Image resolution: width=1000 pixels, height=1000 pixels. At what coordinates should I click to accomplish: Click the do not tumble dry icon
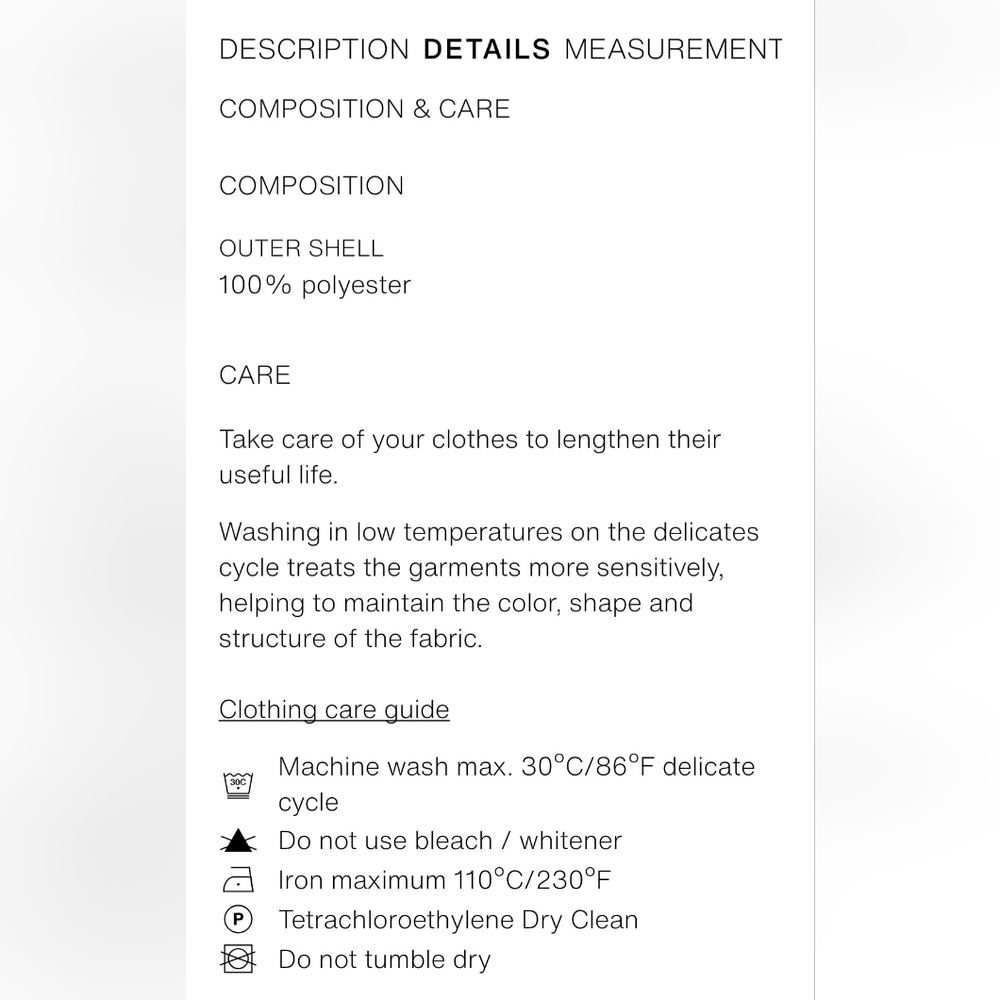coord(238,959)
